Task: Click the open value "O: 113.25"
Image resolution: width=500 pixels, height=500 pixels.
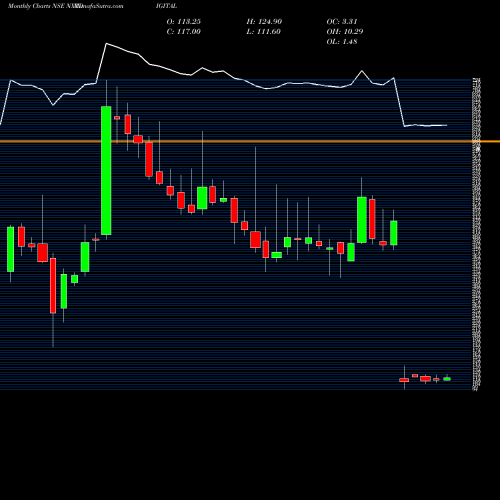Action: tap(184, 22)
